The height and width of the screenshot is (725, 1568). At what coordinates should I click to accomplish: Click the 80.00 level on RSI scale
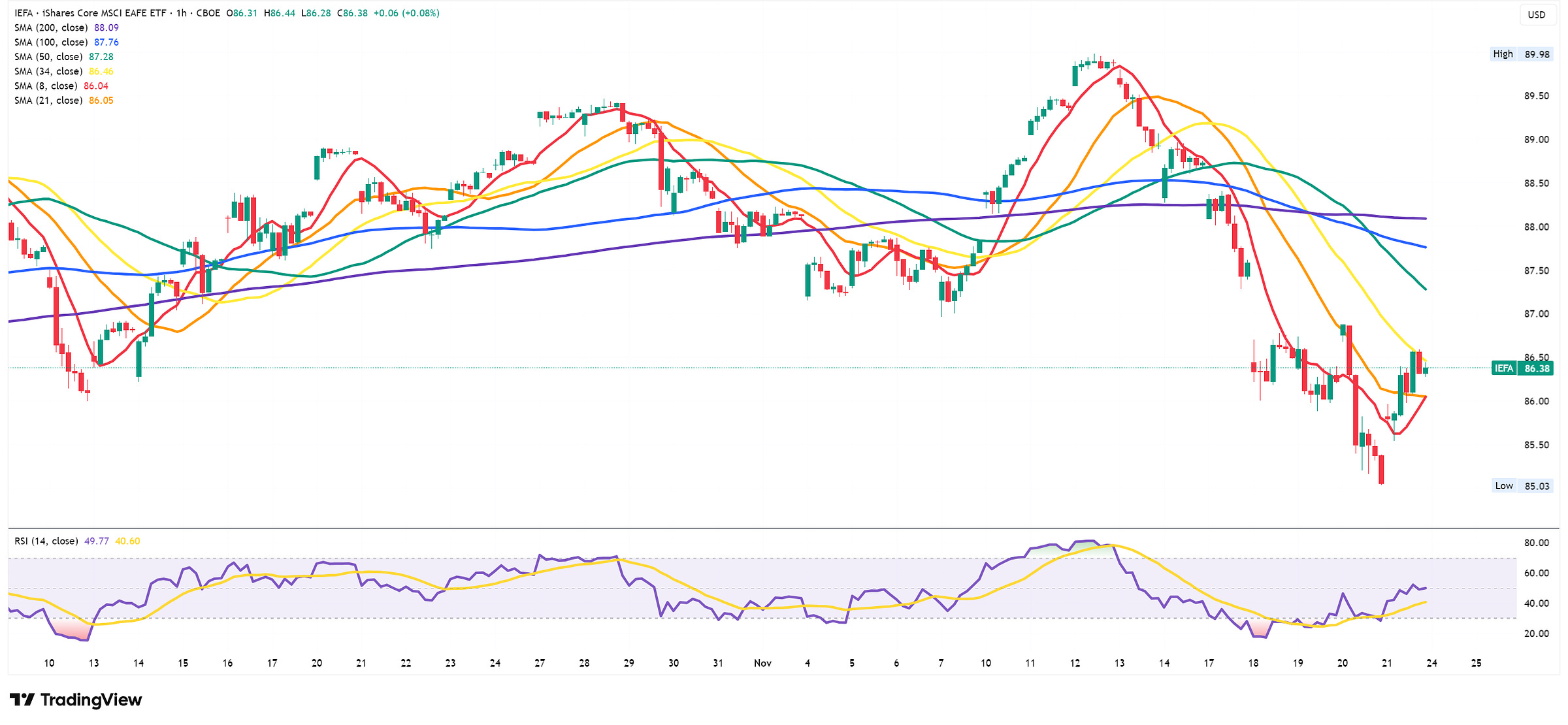pyautogui.click(x=1536, y=543)
